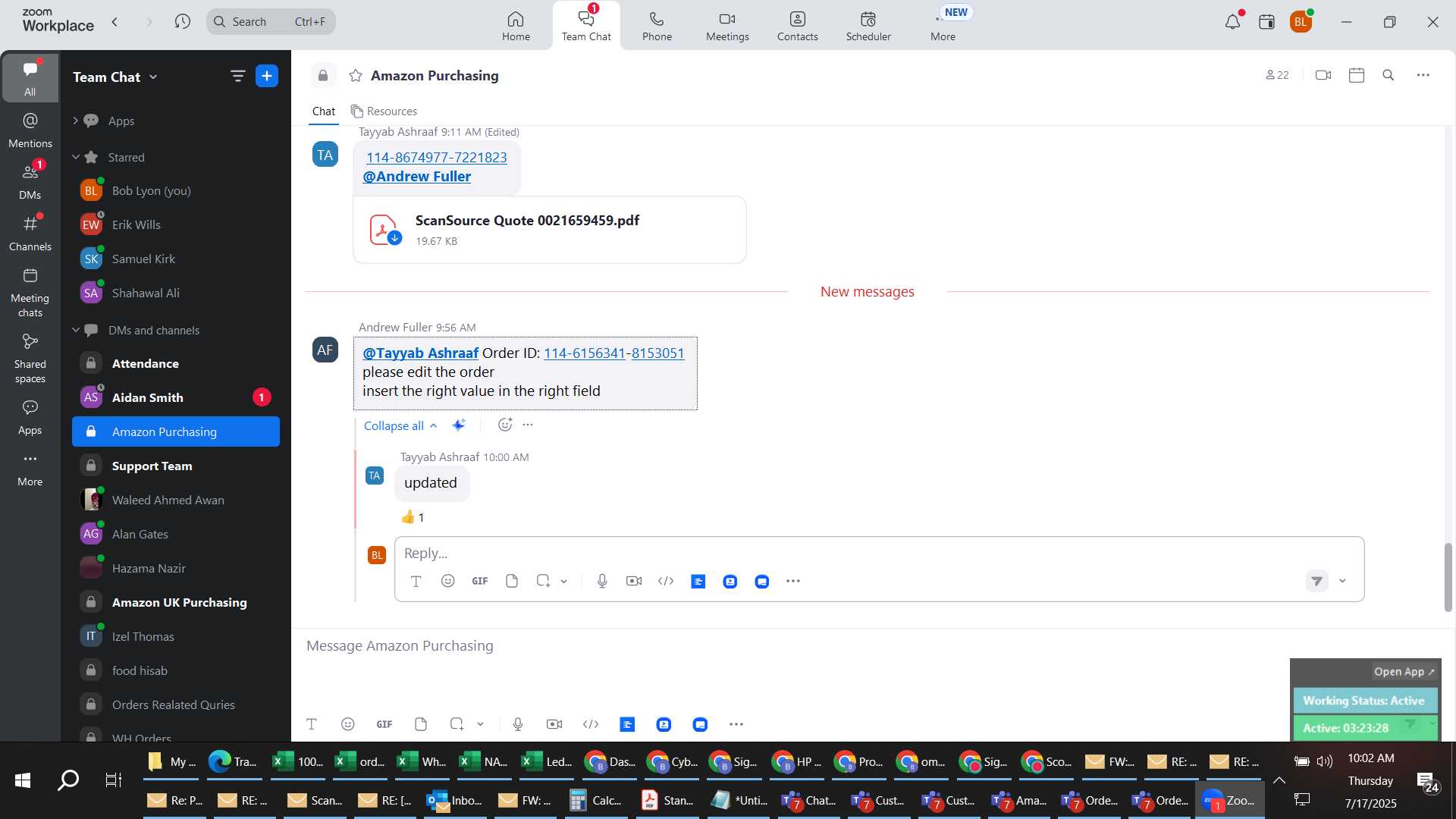Click Open App in status widget
This screenshot has width=1456, height=819.
(1404, 672)
